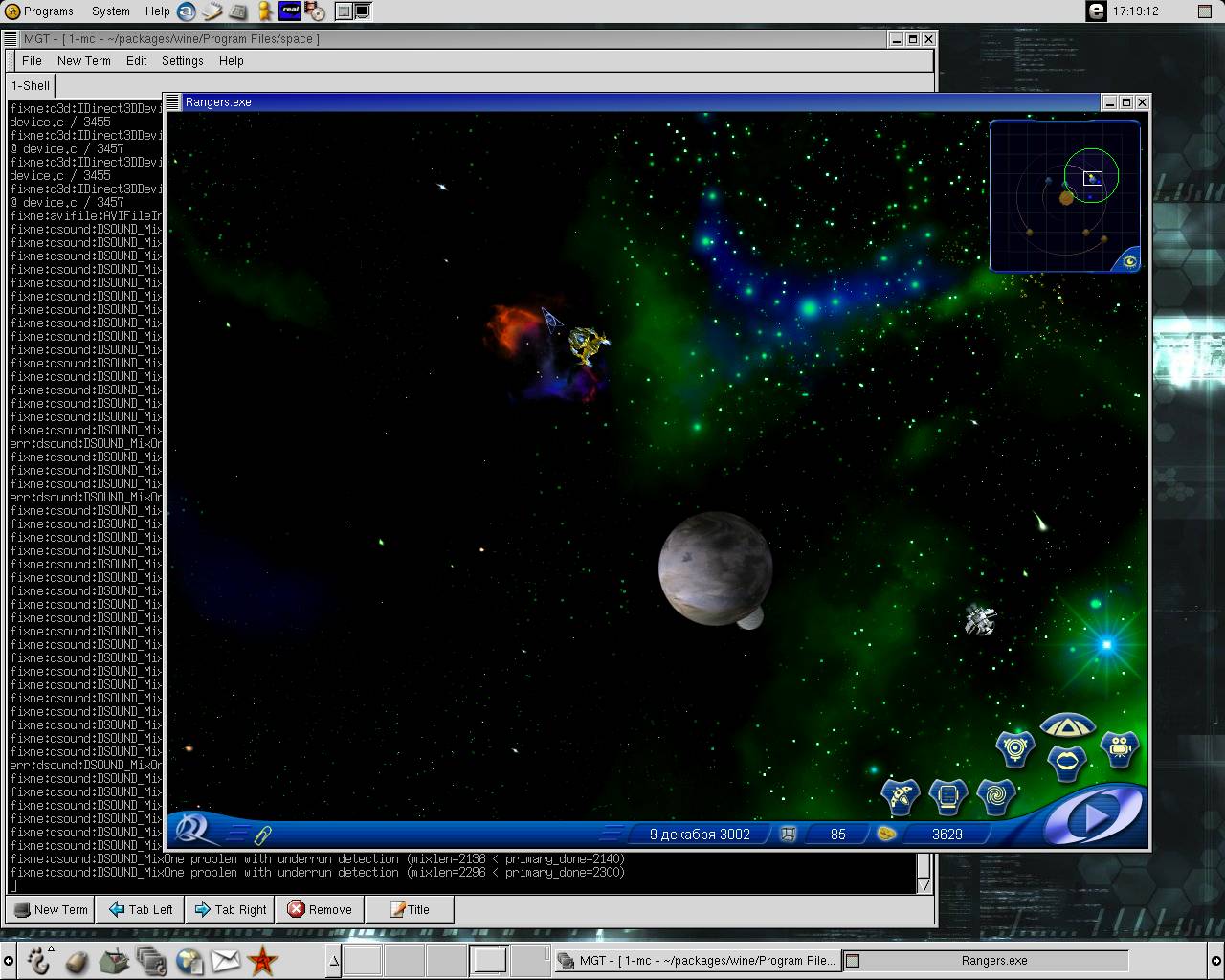Open the Help menu in MGT

click(232, 60)
